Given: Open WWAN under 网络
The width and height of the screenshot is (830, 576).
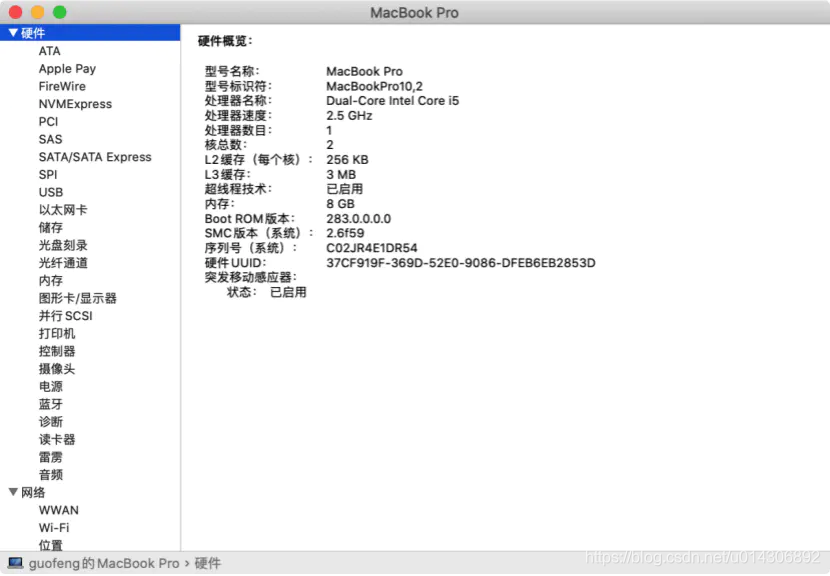Looking at the screenshot, I should pyautogui.click(x=58, y=510).
